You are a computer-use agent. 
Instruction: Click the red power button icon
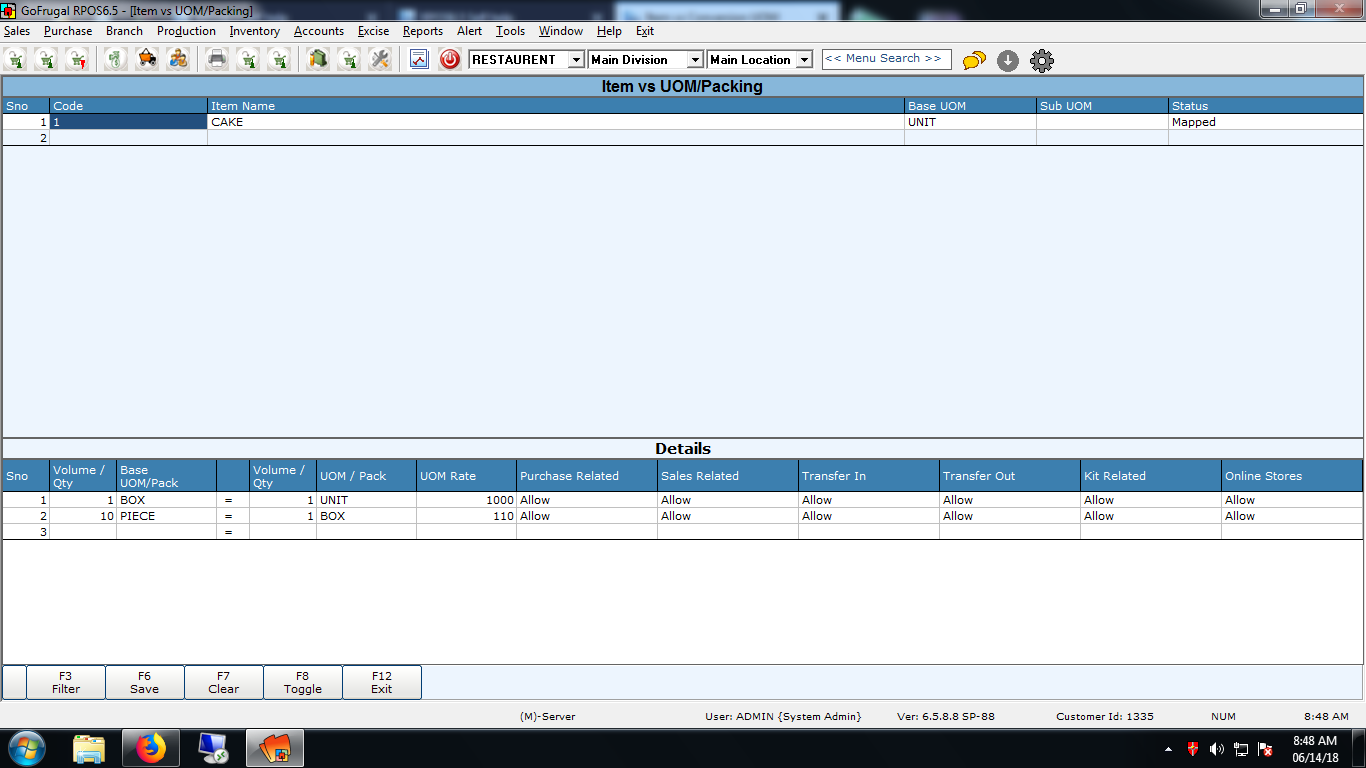(x=450, y=60)
